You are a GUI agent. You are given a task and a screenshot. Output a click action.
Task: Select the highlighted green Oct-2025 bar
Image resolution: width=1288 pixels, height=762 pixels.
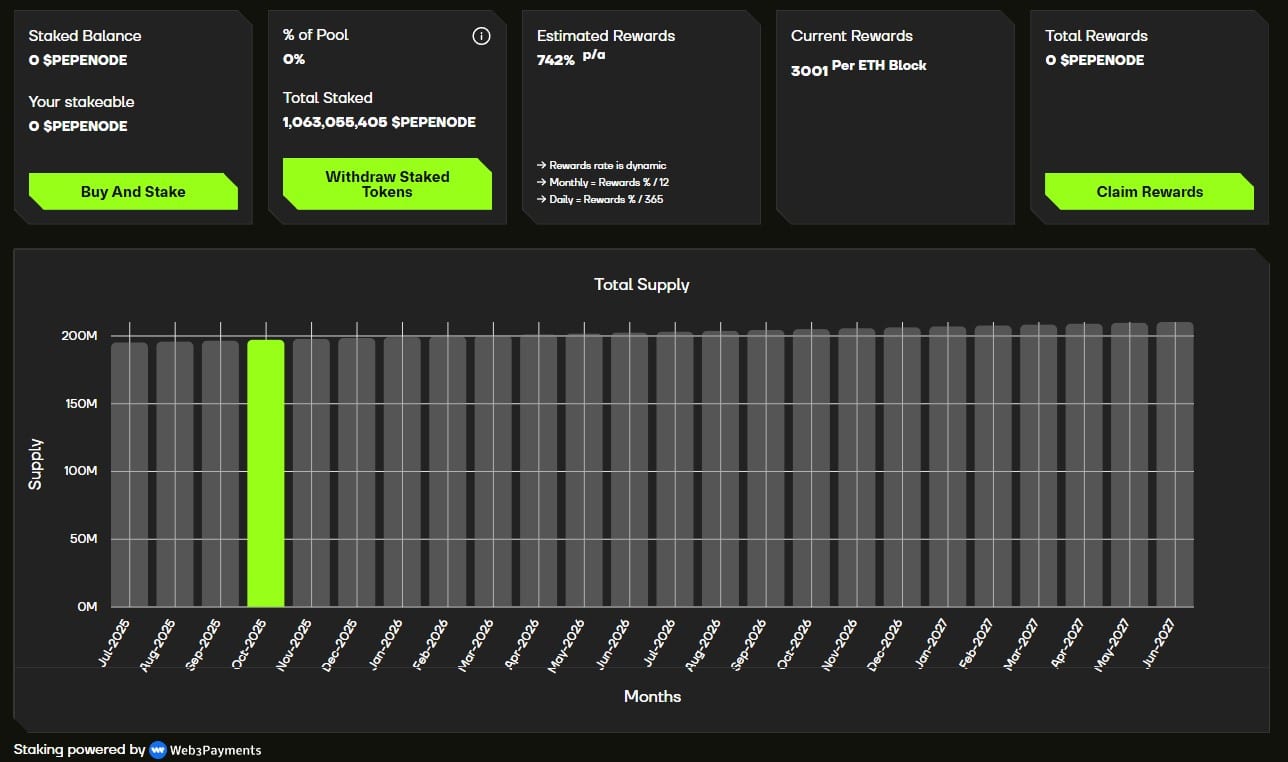(266, 473)
